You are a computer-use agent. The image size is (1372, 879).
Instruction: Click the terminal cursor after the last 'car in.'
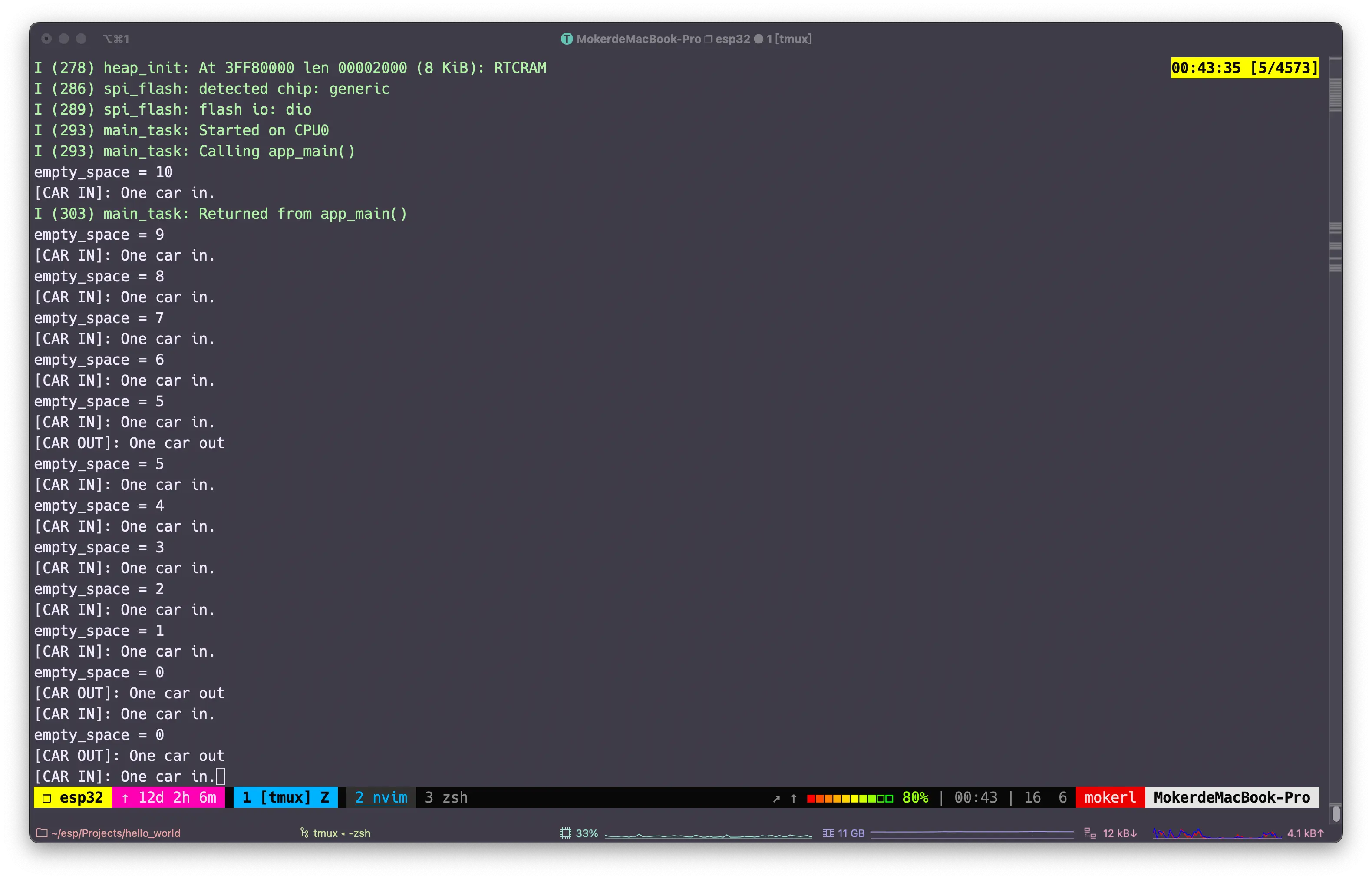[x=220, y=776]
